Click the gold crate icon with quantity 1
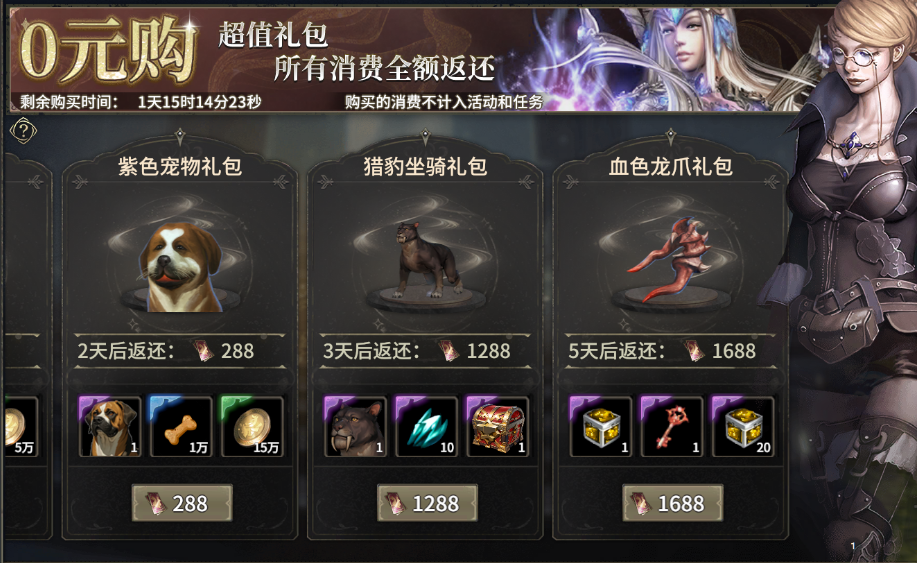Viewport: 917px width, 563px height. tap(601, 427)
